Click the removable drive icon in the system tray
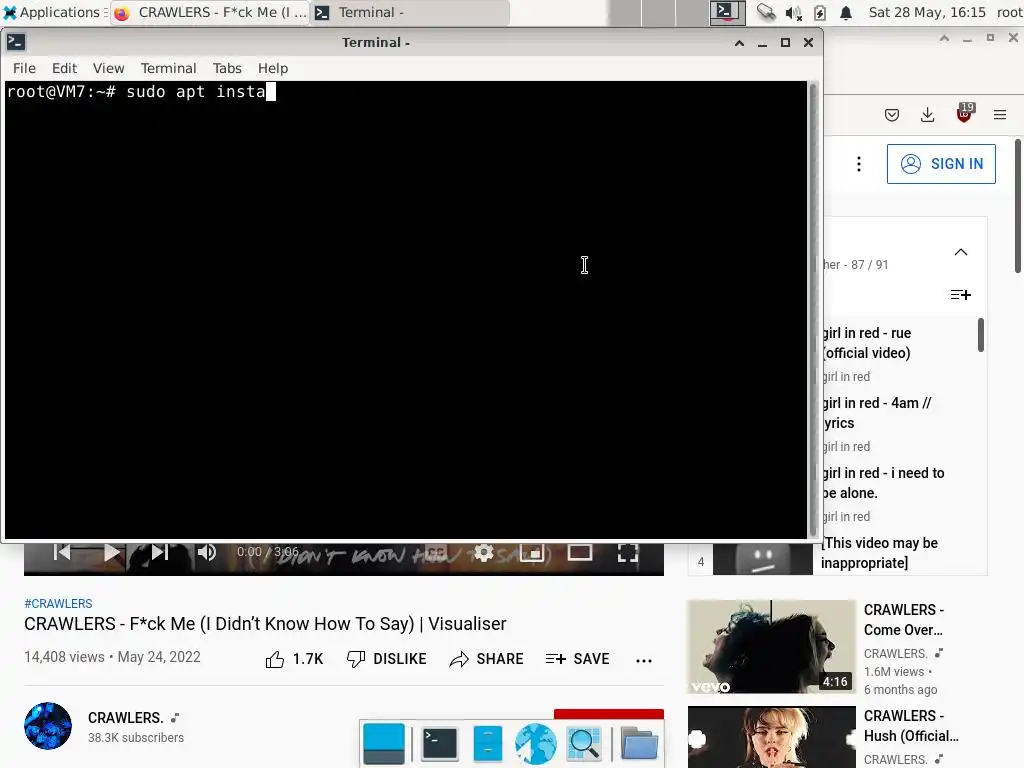Viewport: 1024px width, 768px height. 766,12
